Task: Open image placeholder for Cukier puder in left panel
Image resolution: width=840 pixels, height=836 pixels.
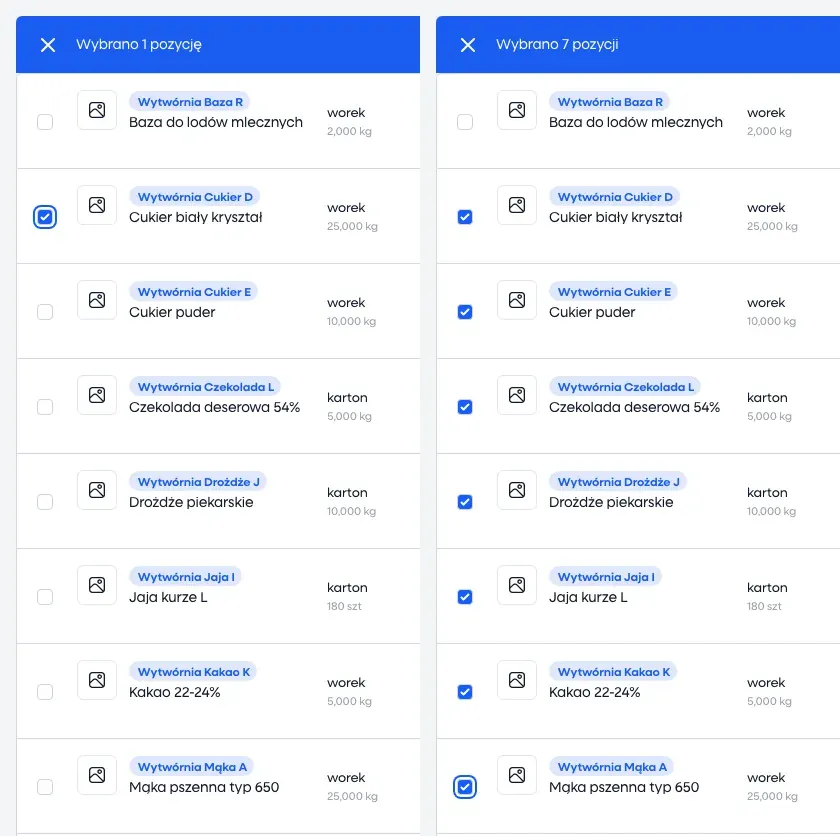Action: [97, 300]
